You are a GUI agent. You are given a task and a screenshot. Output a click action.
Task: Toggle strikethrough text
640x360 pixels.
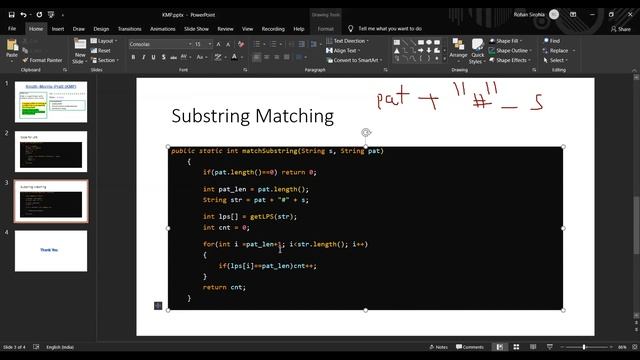173,57
